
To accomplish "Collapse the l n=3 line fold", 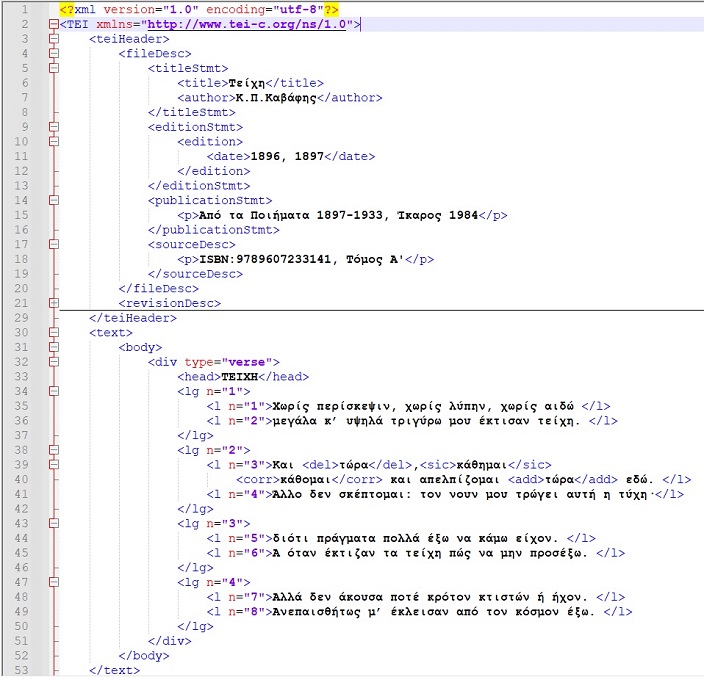I will (x=54, y=465).
